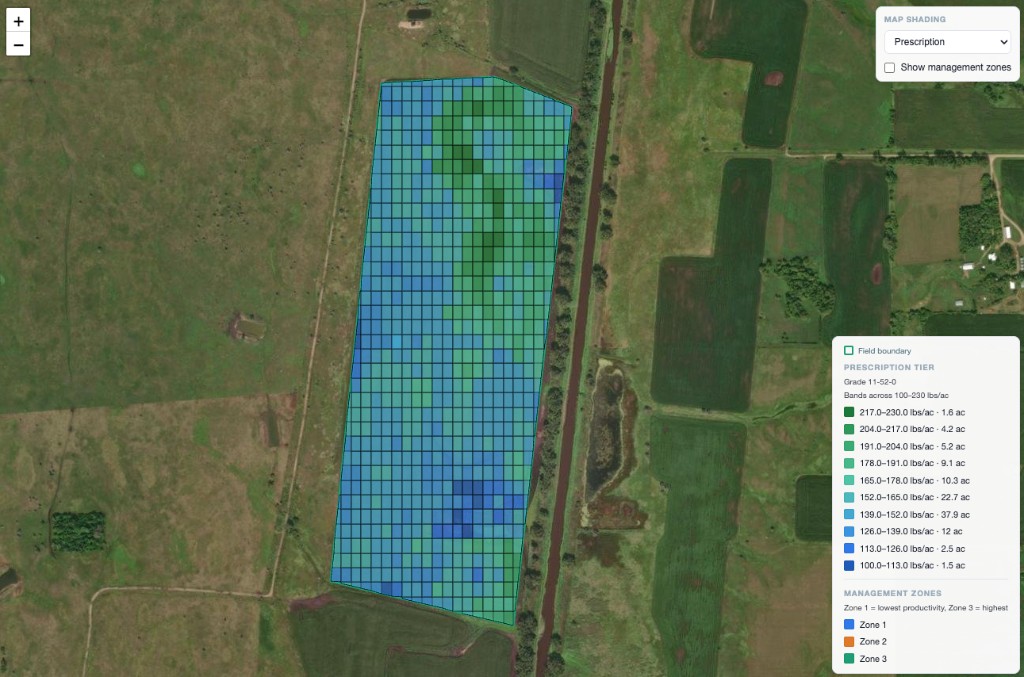1024x677 pixels.
Task: Click the MAP SHADING heading
Action: [915, 19]
